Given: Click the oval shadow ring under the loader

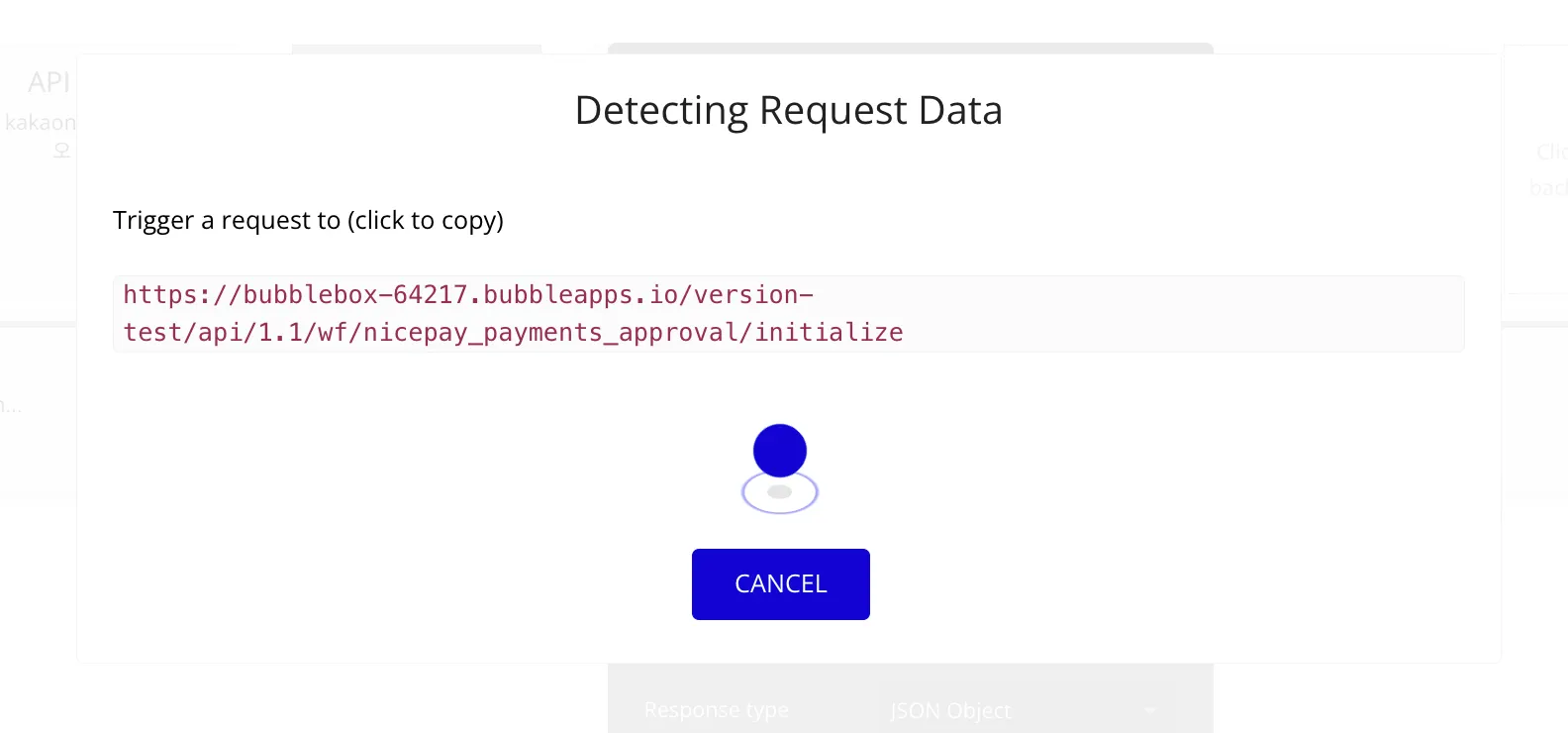Looking at the screenshot, I should point(780,493).
